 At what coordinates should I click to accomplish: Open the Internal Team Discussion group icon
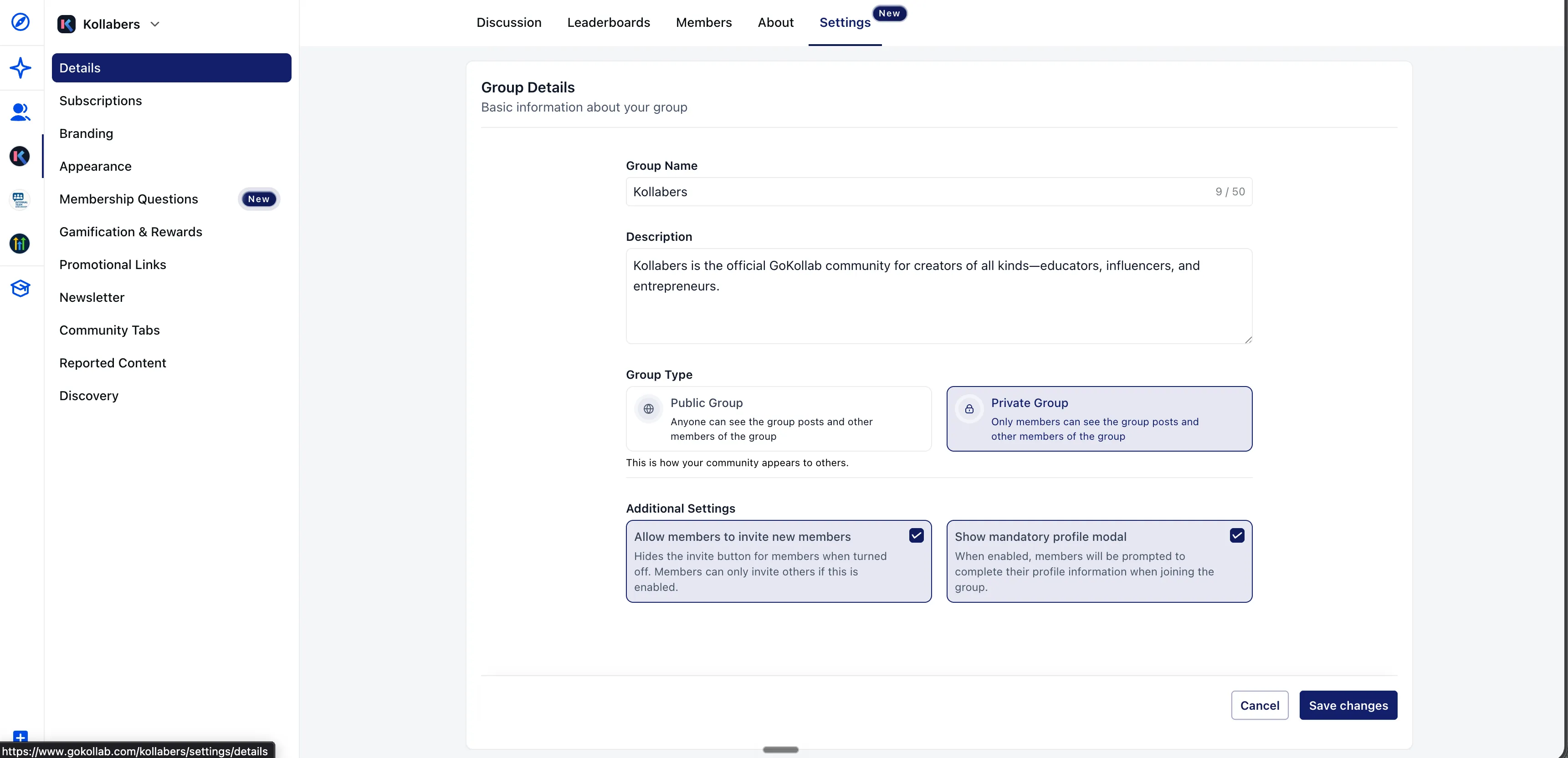(x=20, y=199)
